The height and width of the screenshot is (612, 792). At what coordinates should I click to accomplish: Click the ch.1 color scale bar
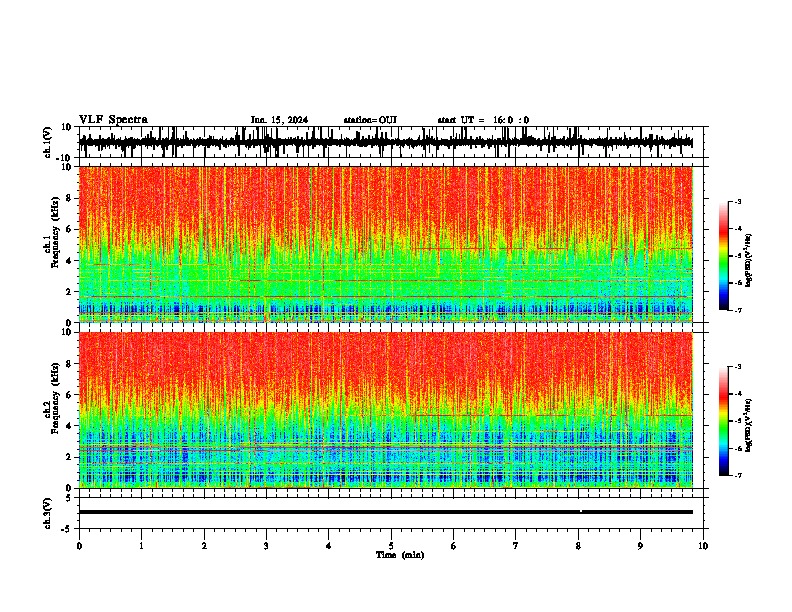pyautogui.click(x=724, y=256)
